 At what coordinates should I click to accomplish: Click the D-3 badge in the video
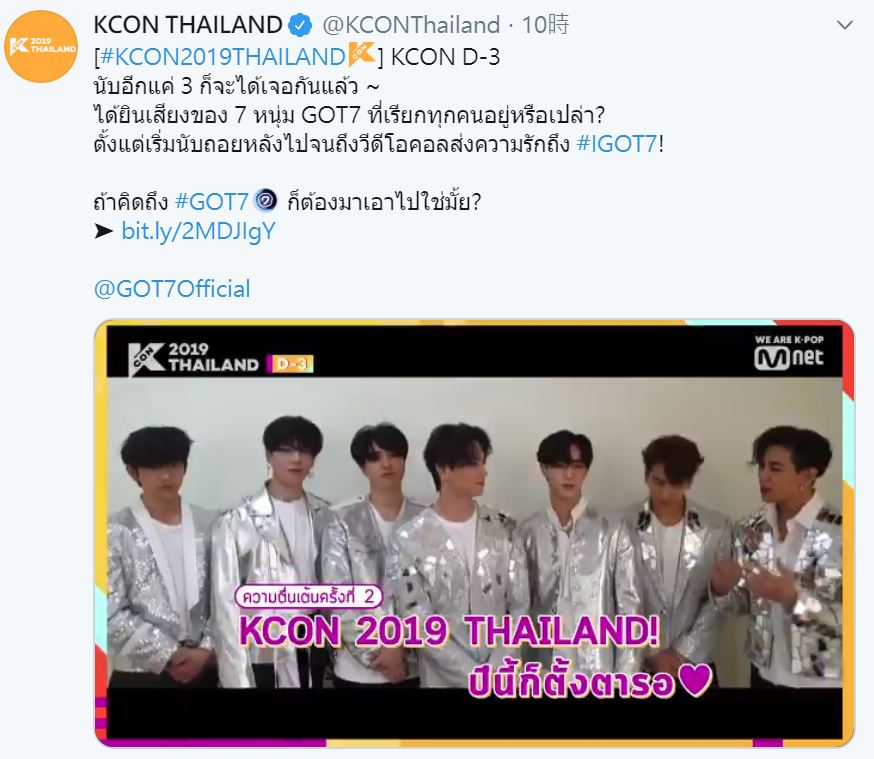(x=290, y=364)
